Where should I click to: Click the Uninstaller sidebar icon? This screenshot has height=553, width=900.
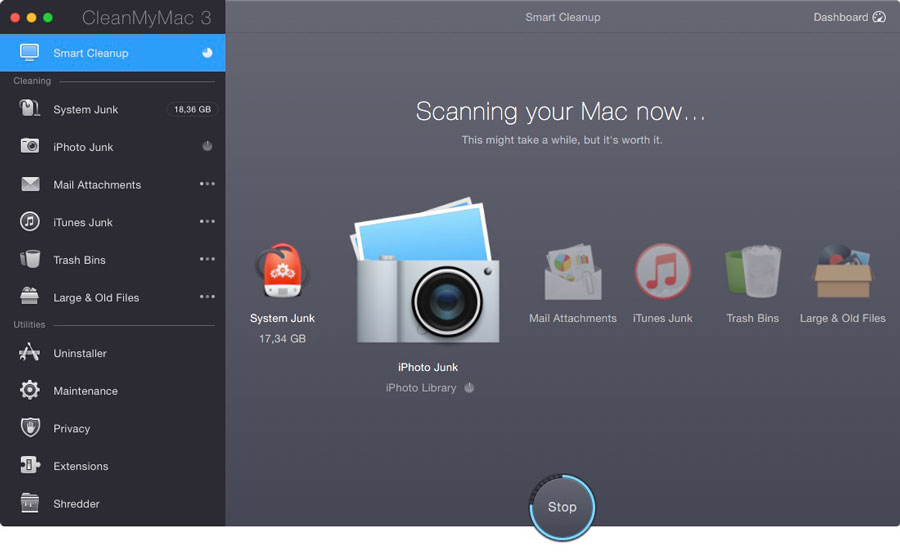click(29, 352)
